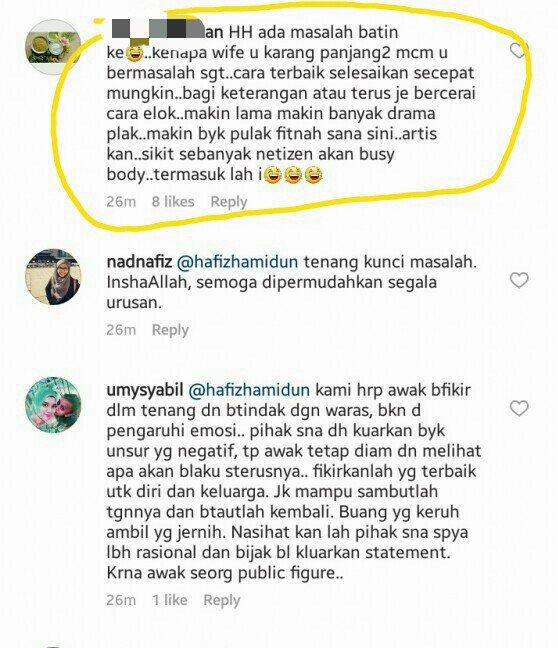Reply to nadnafiz's comment

[170, 330]
